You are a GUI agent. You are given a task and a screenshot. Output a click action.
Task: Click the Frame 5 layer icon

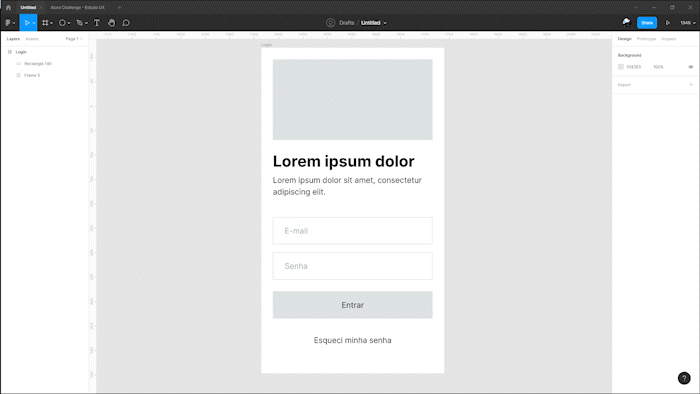18,75
